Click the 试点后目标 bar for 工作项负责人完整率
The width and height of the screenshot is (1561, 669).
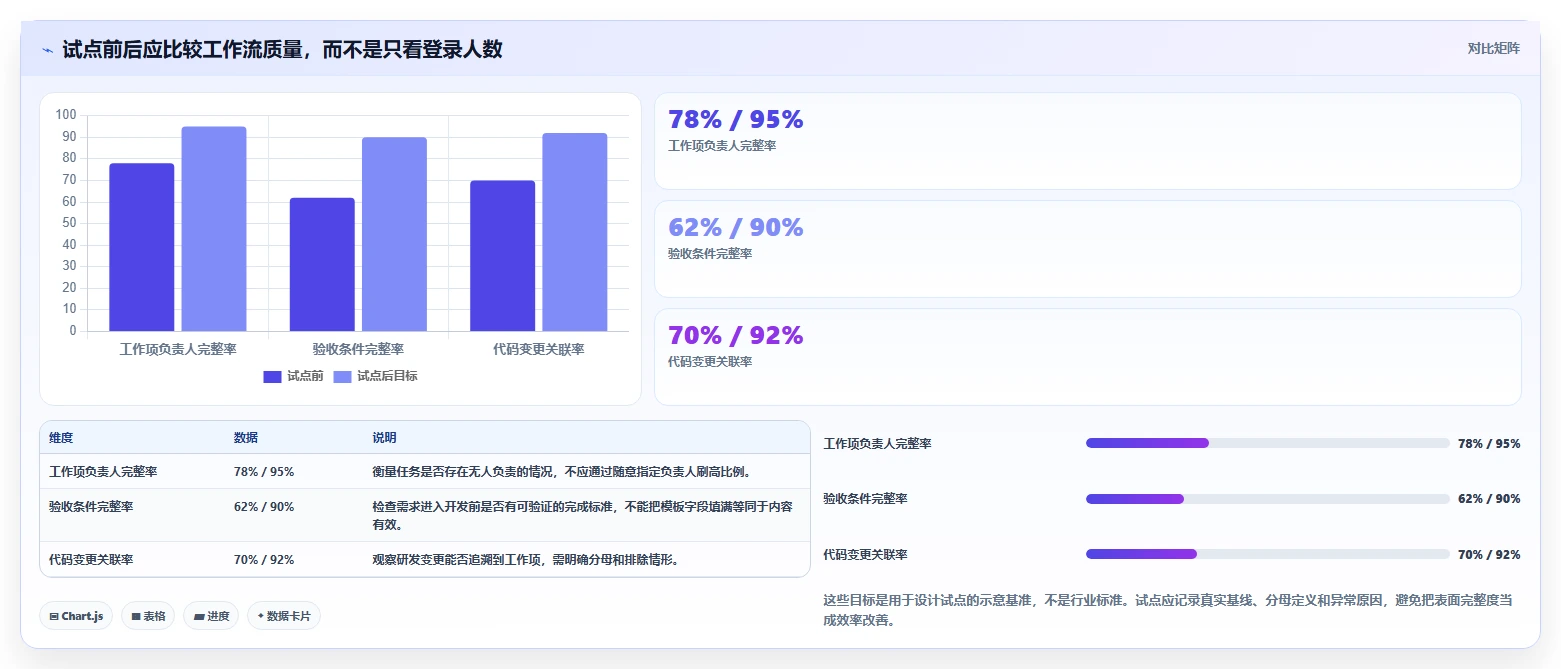coord(214,229)
